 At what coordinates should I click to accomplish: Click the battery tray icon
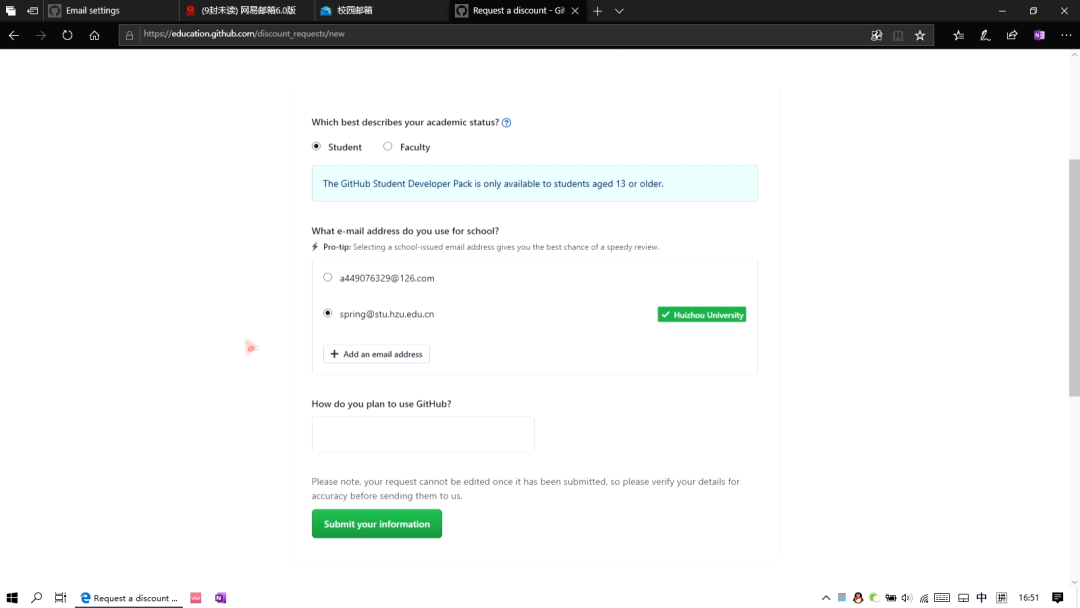[x=891, y=598]
